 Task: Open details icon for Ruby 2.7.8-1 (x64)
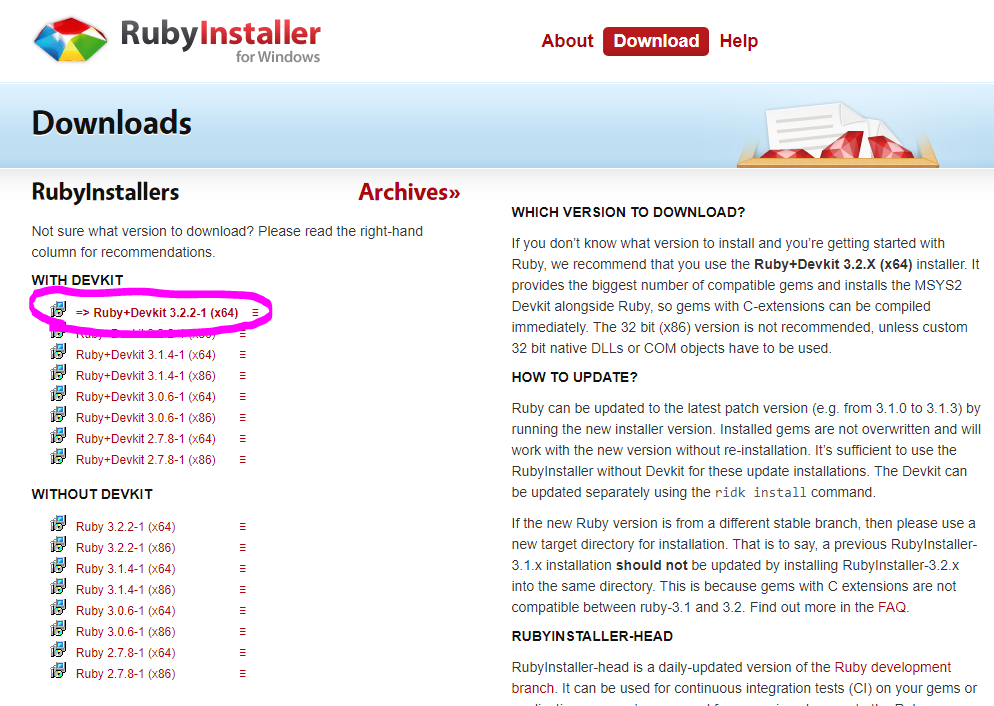242,652
